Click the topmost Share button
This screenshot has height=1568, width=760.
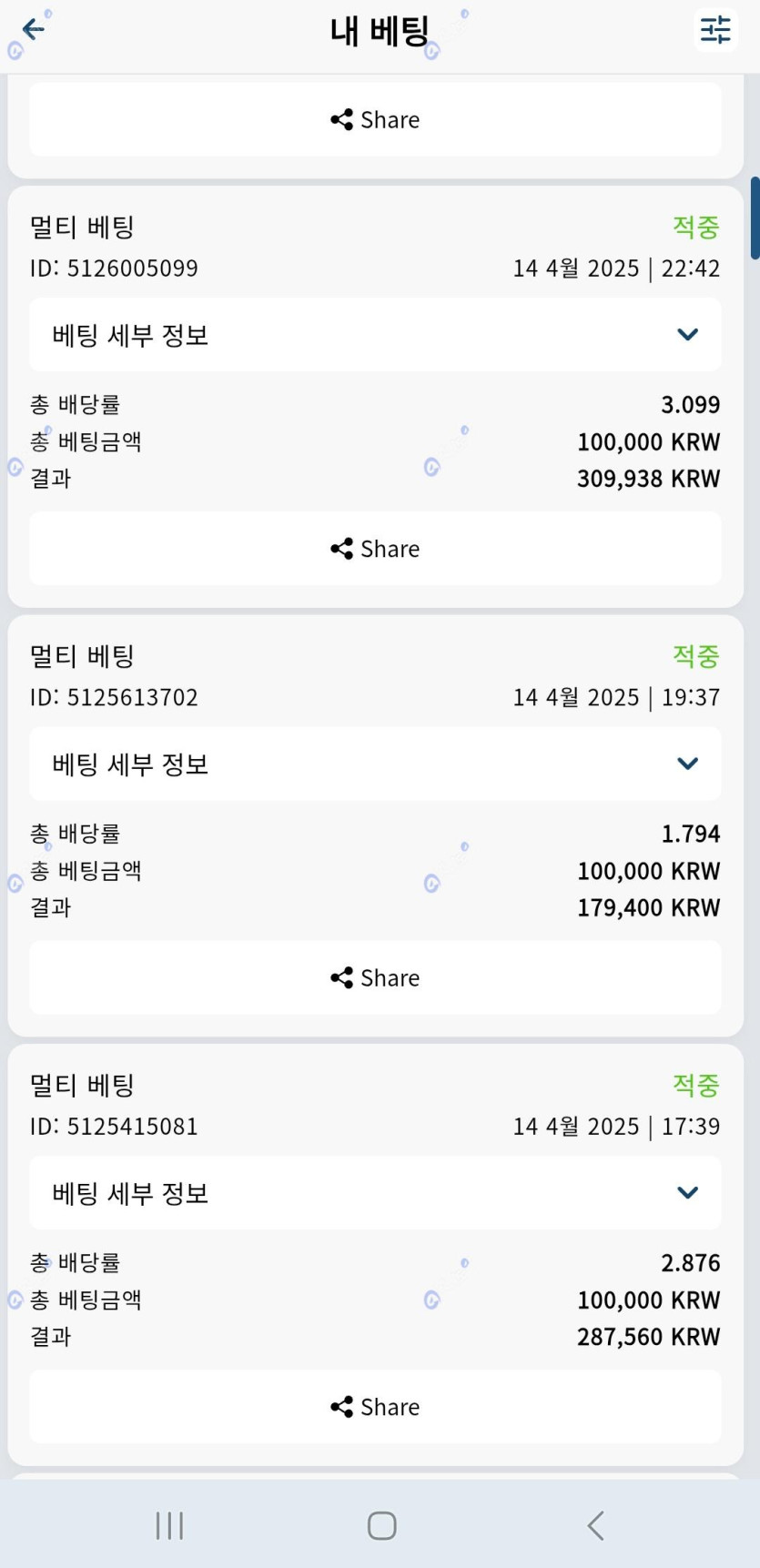[375, 120]
